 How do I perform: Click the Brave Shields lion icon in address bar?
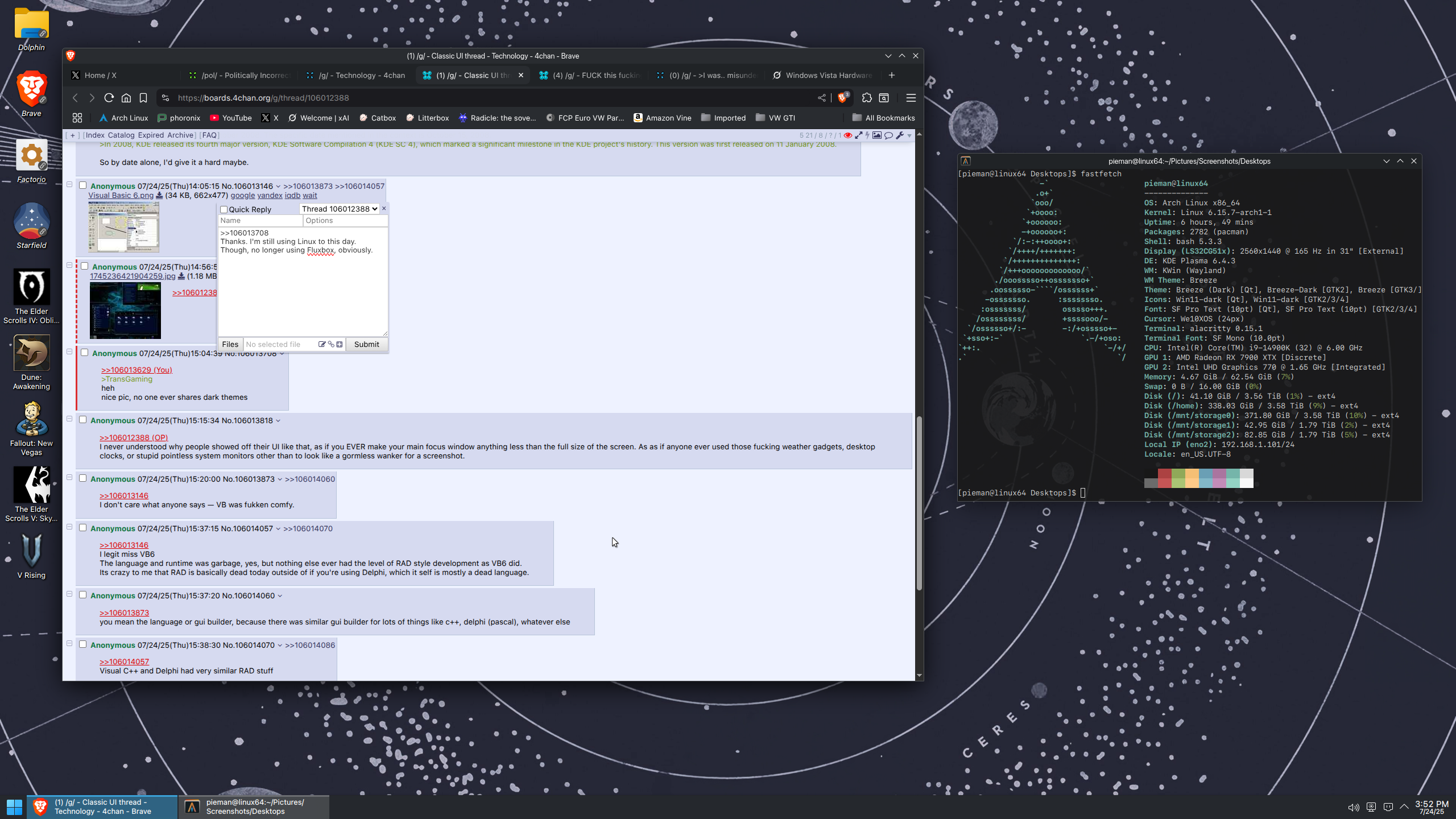click(842, 98)
